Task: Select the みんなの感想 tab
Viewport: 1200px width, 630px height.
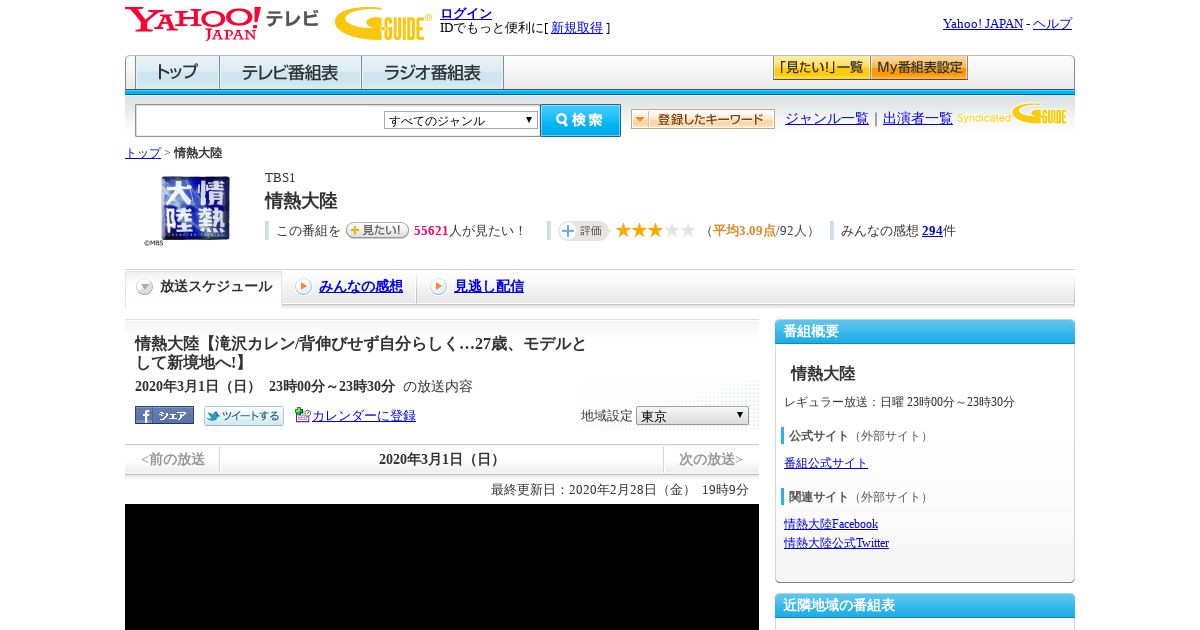Action: tap(361, 286)
